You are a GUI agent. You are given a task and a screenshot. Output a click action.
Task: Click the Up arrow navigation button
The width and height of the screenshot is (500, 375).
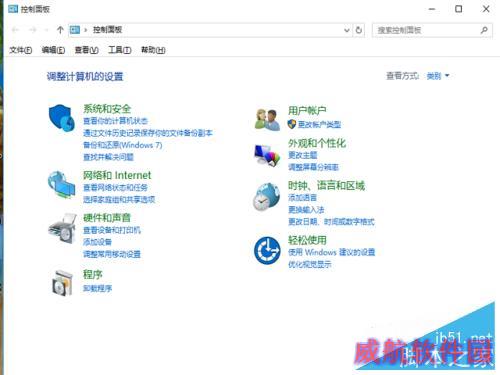[x=60, y=30]
